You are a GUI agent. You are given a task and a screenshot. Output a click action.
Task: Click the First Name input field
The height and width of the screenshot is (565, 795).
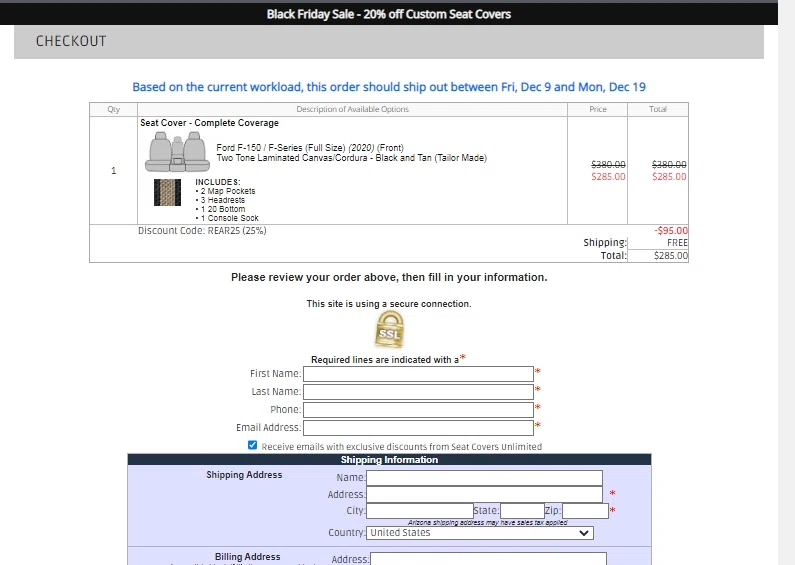click(x=418, y=374)
